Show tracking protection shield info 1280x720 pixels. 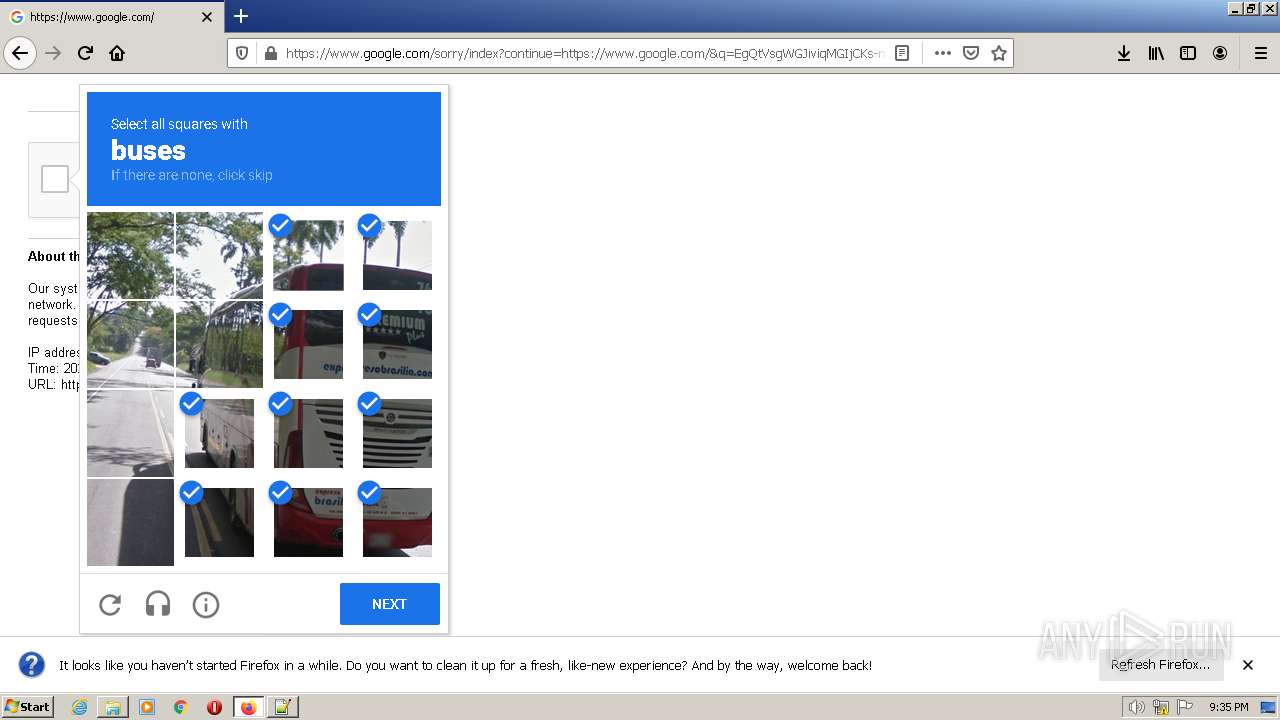pos(242,53)
